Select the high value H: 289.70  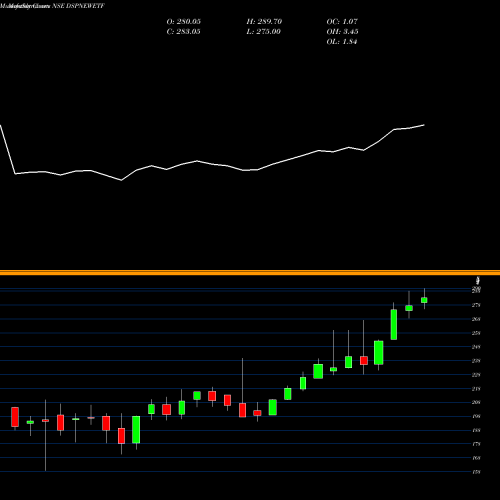pyautogui.click(x=264, y=22)
